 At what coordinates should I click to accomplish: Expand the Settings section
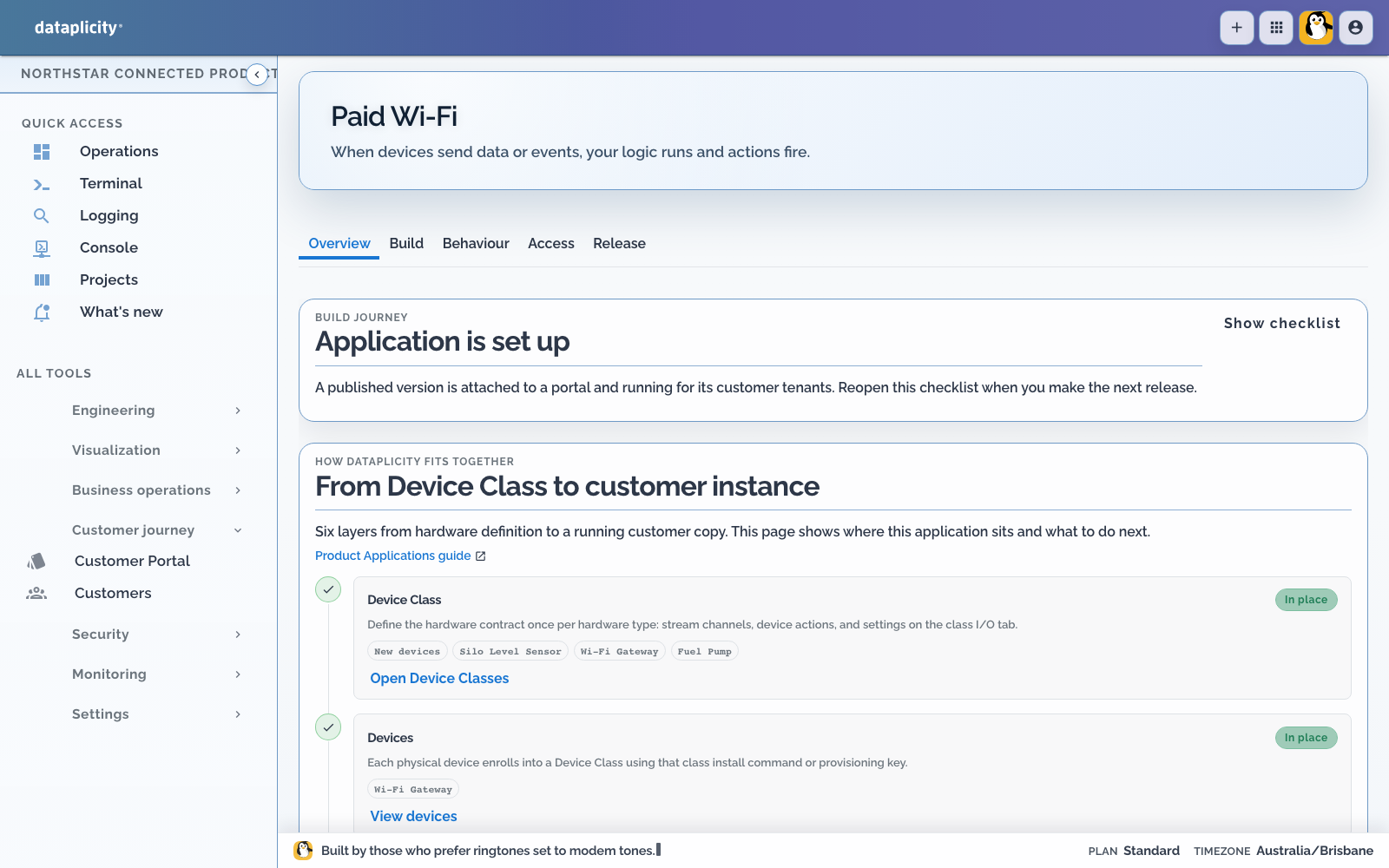(x=156, y=714)
